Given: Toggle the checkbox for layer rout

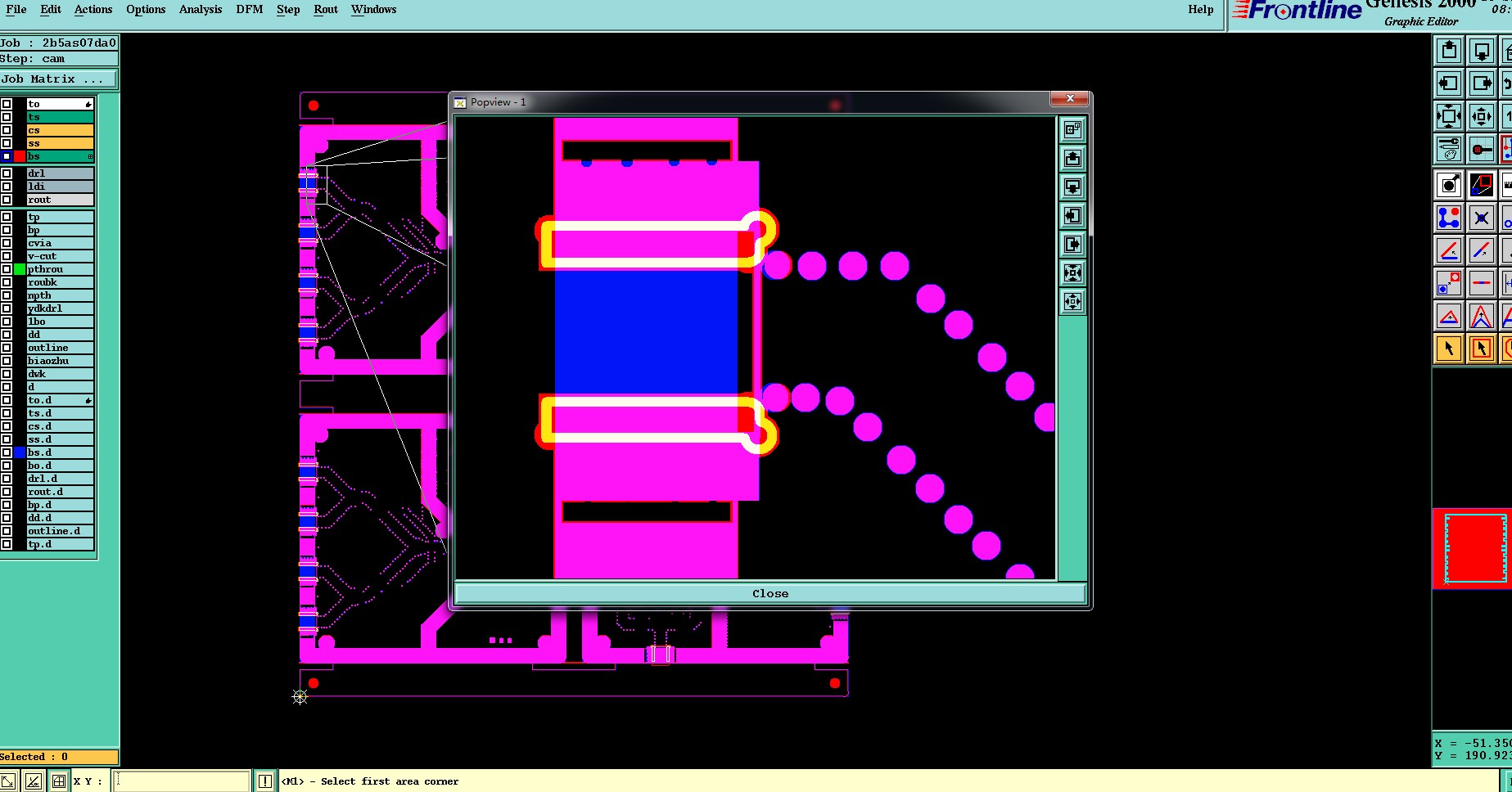Looking at the screenshot, I should pyautogui.click(x=7, y=200).
